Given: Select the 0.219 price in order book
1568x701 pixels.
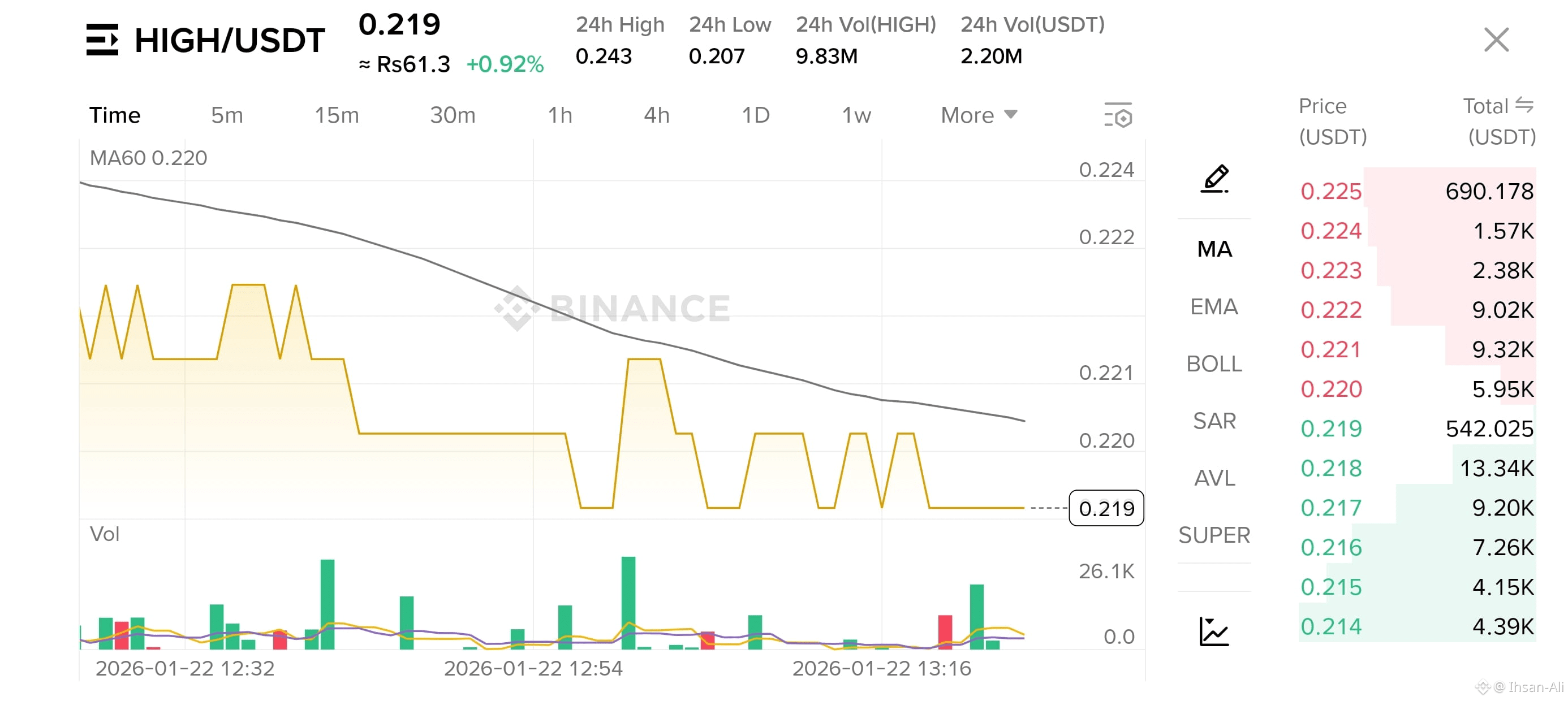Looking at the screenshot, I should point(1331,429).
